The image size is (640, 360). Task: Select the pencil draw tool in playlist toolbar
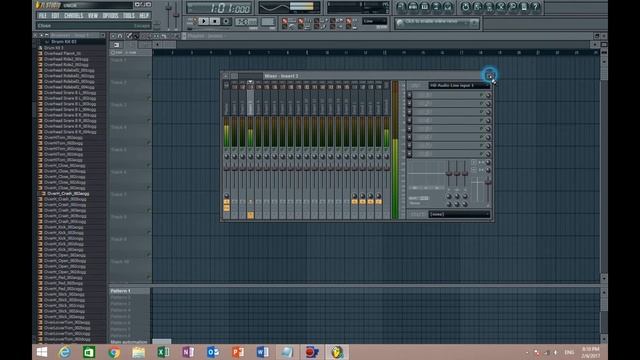point(129,36)
